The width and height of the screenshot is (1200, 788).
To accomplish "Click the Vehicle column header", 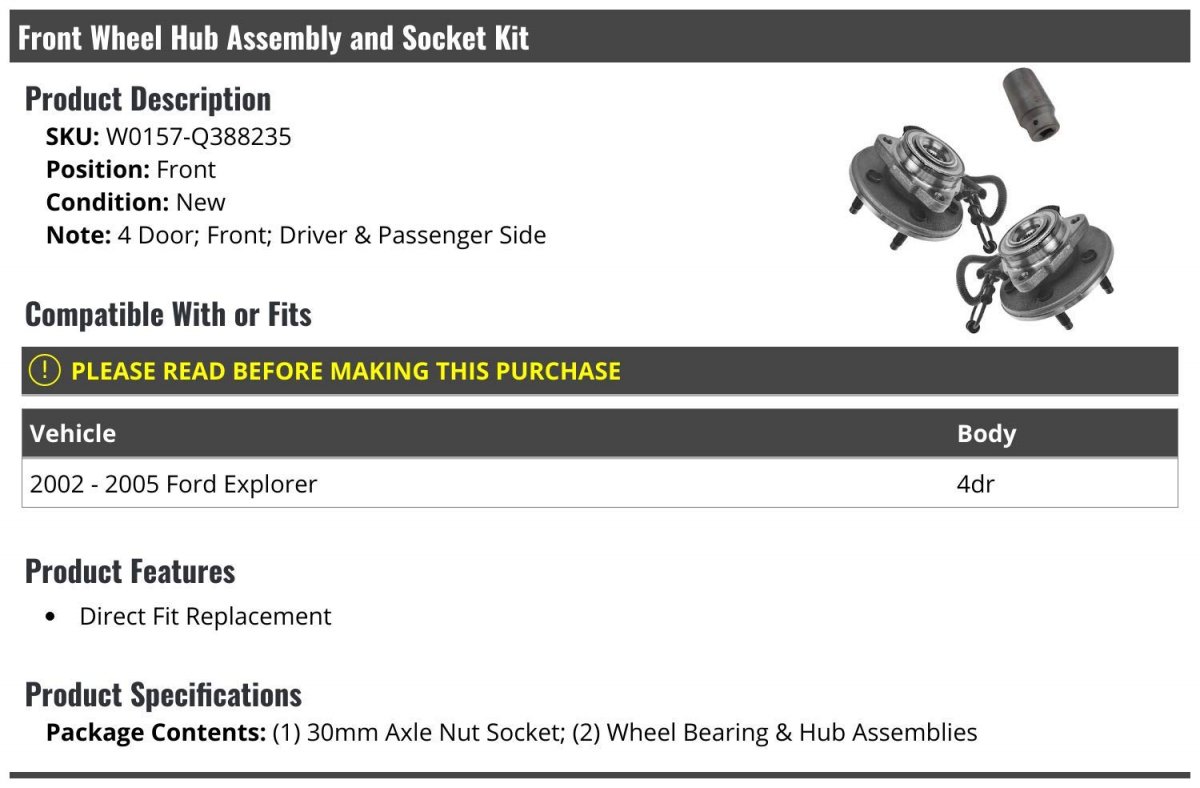I will tap(73, 434).
